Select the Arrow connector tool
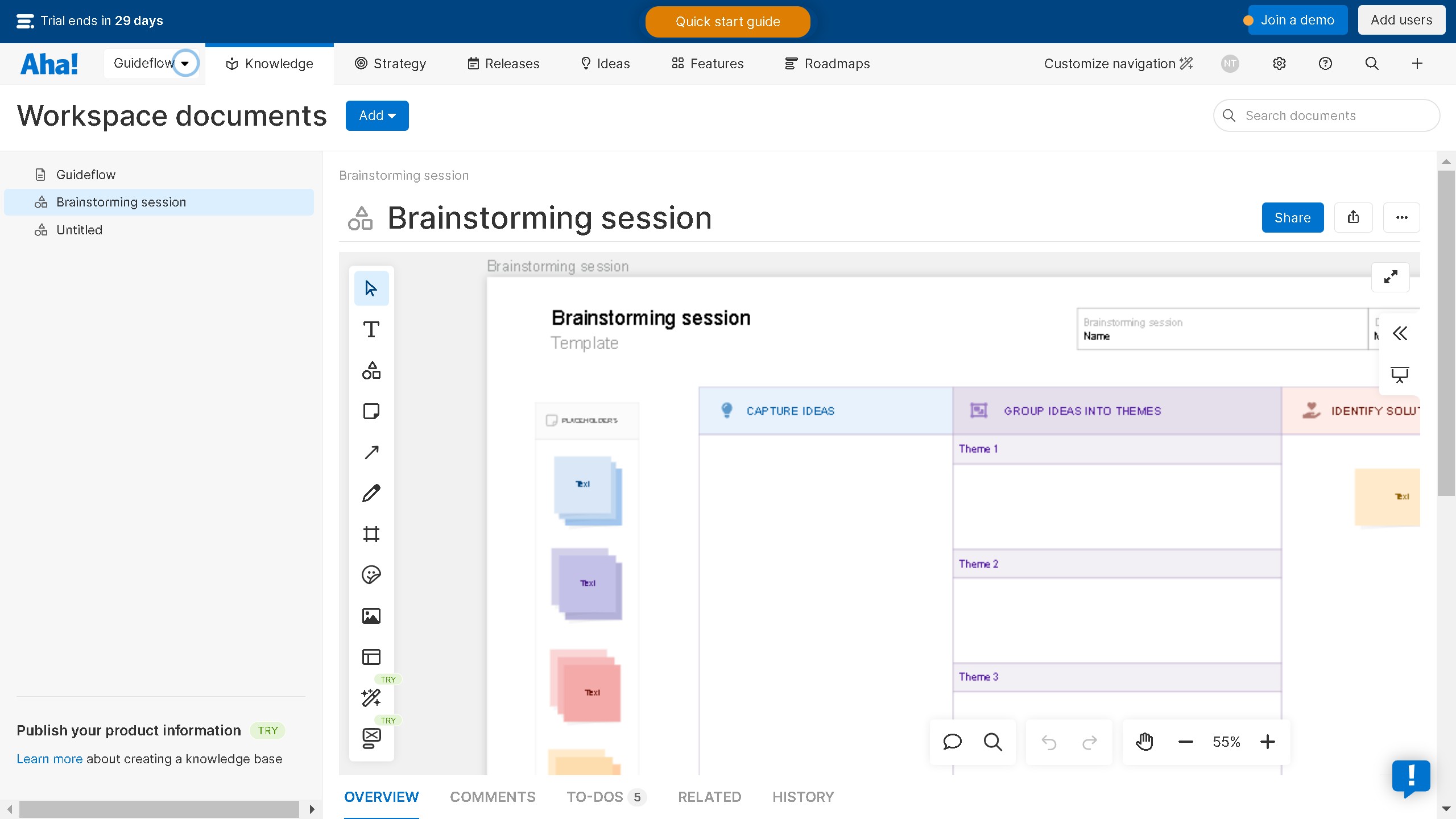 (x=371, y=452)
